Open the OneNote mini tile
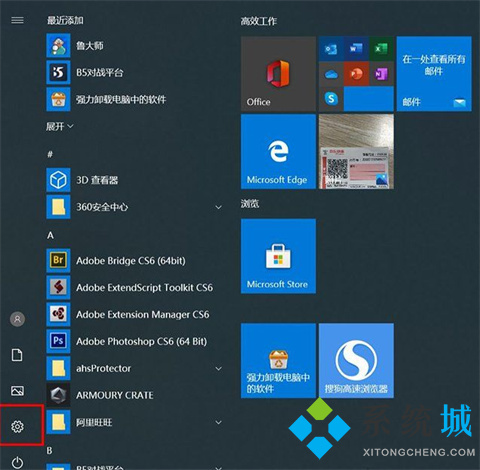The width and height of the screenshot is (480, 470). 381,74
